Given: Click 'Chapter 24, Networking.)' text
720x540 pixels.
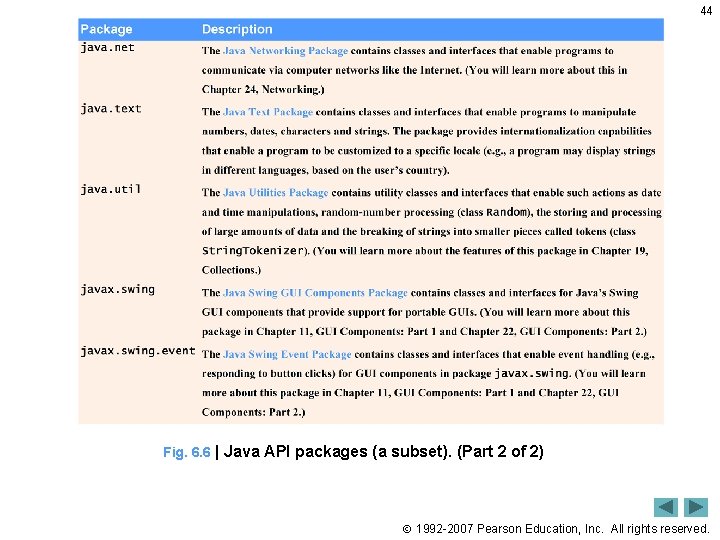Looking at the screenshot, I should [263, 90].
